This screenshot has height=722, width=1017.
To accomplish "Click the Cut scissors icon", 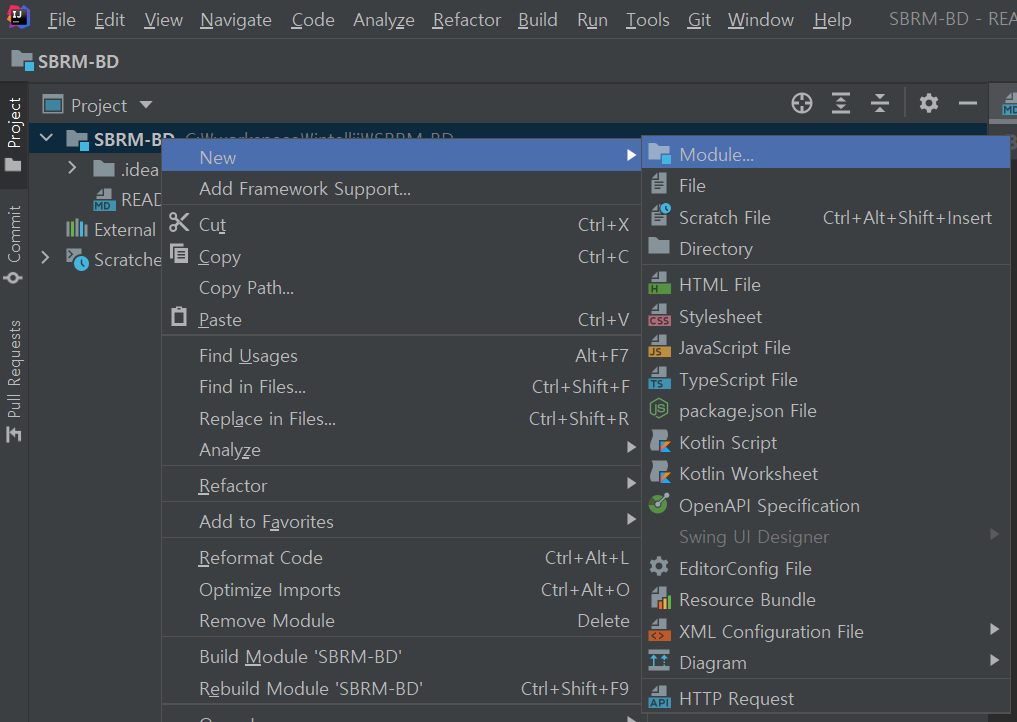I will [179, 223].
